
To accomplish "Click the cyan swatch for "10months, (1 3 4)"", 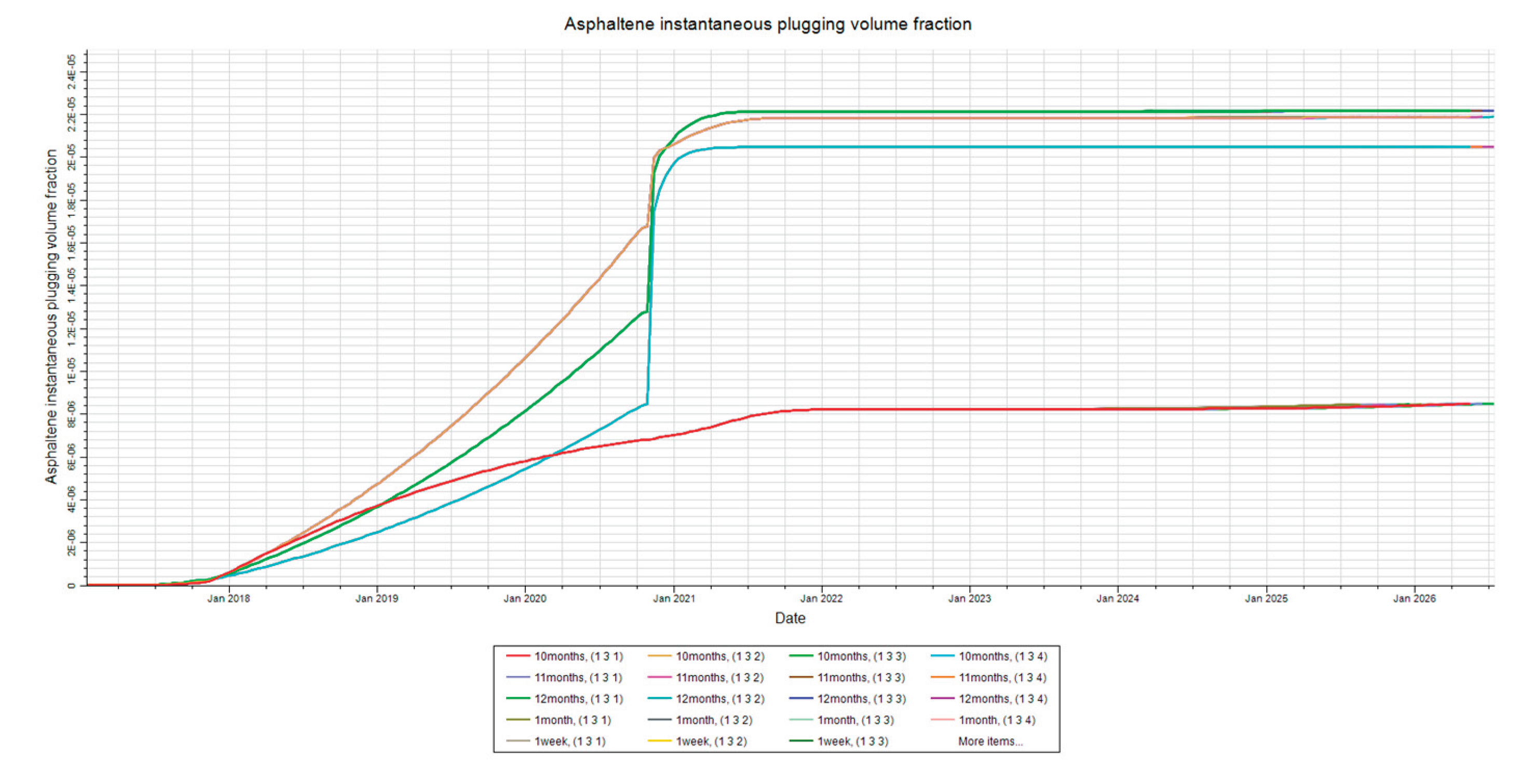I will (x=942, y=656).
